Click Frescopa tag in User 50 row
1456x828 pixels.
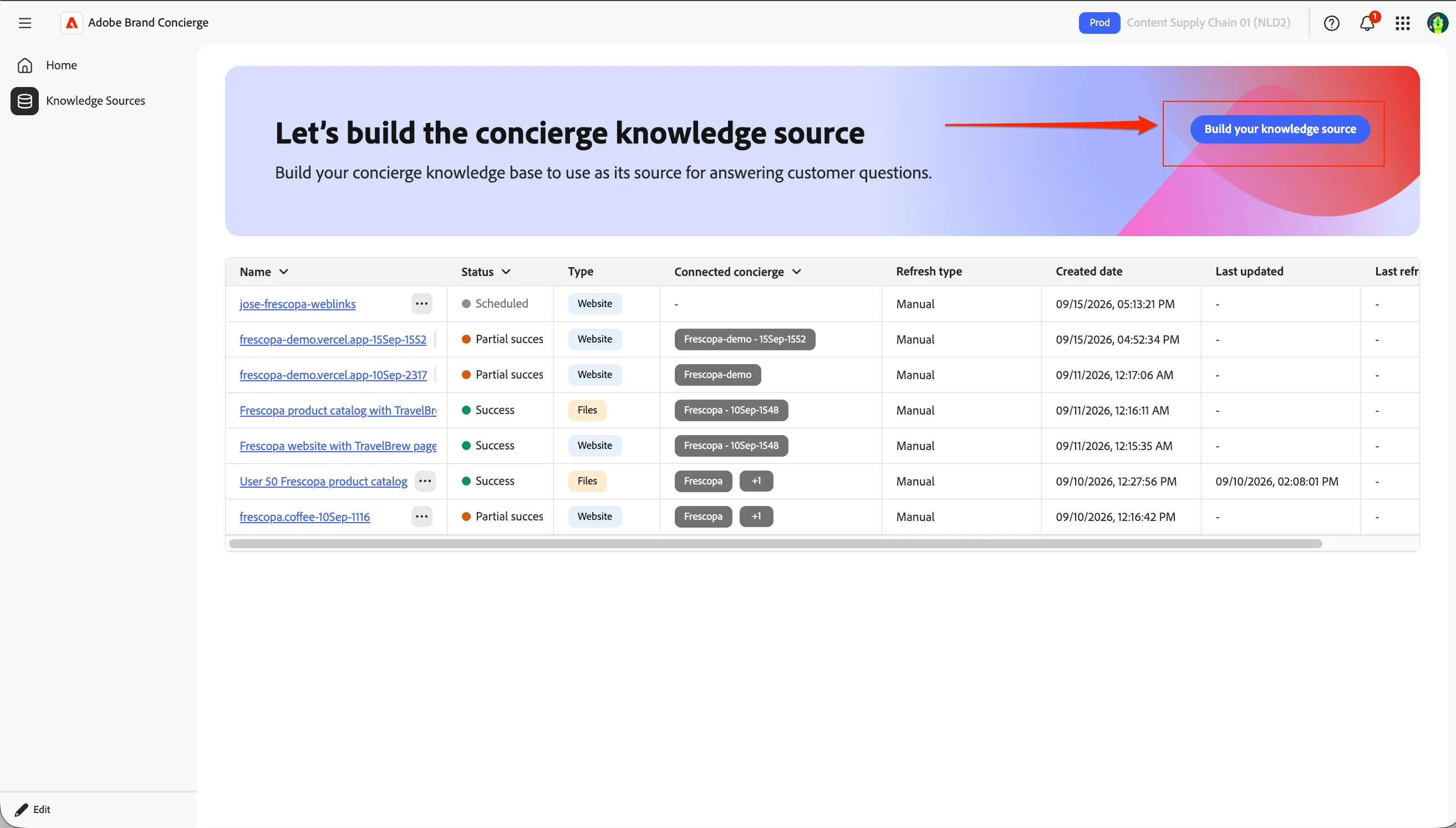pos(704,481)
